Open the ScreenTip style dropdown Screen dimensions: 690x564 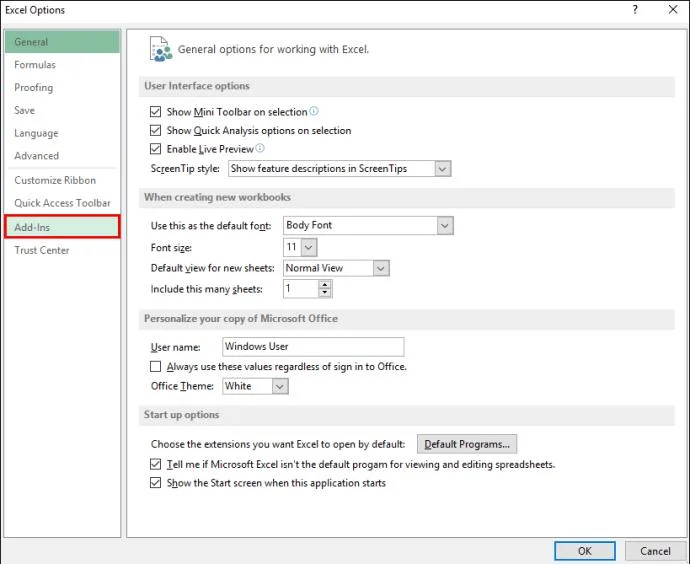click(x=443, y=168)
